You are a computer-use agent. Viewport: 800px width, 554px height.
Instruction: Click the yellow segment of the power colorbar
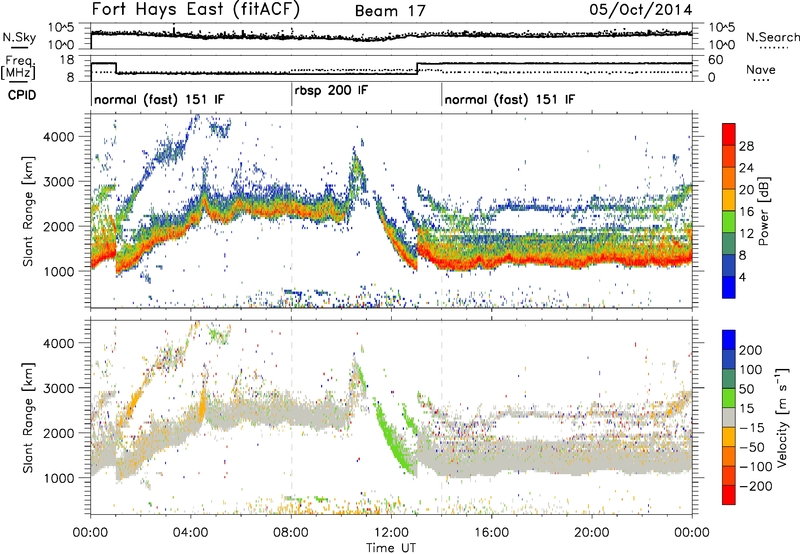pyautogui.click(x=729, y=200)
